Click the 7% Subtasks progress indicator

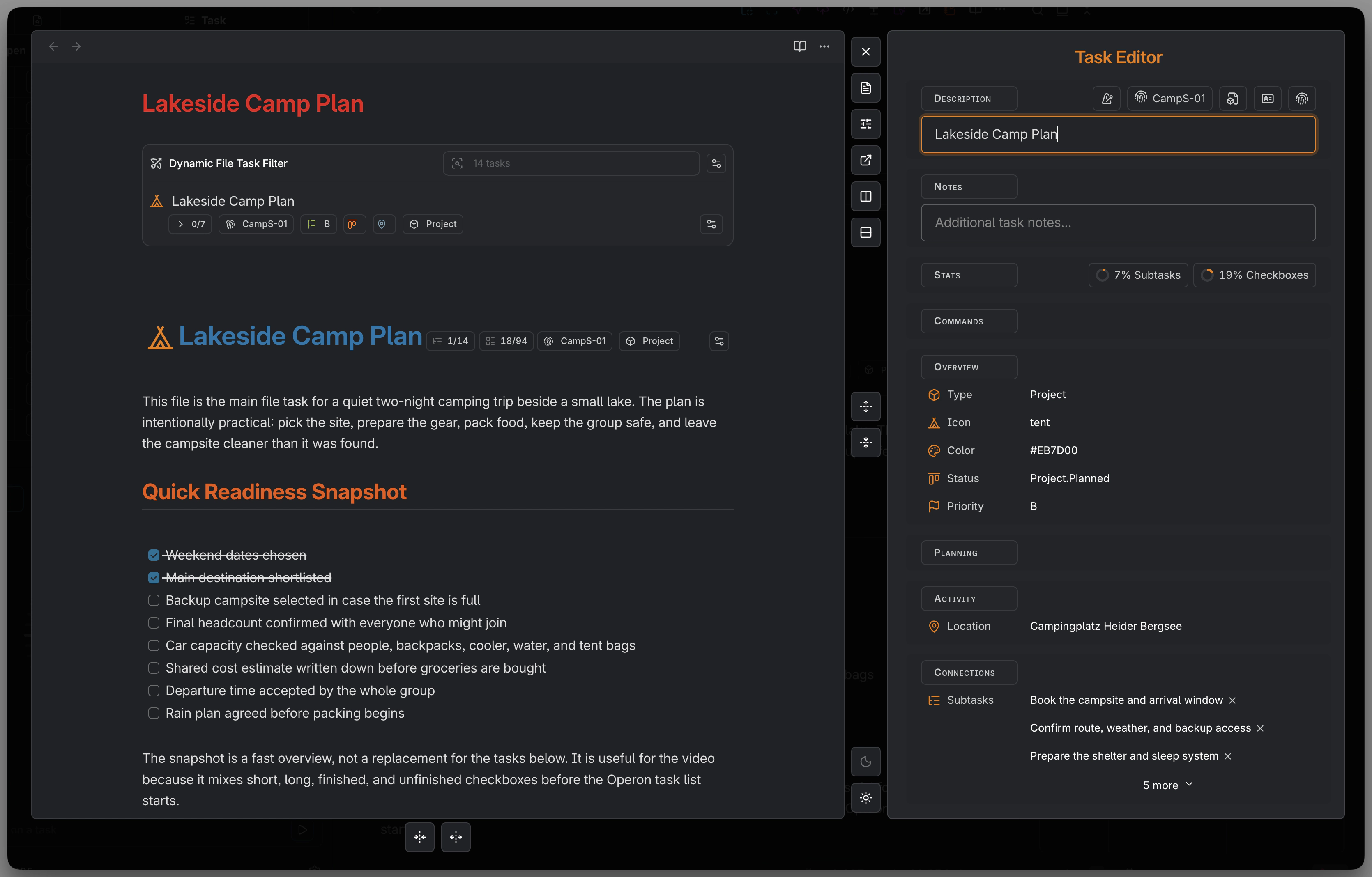(x=1138, y=275)
